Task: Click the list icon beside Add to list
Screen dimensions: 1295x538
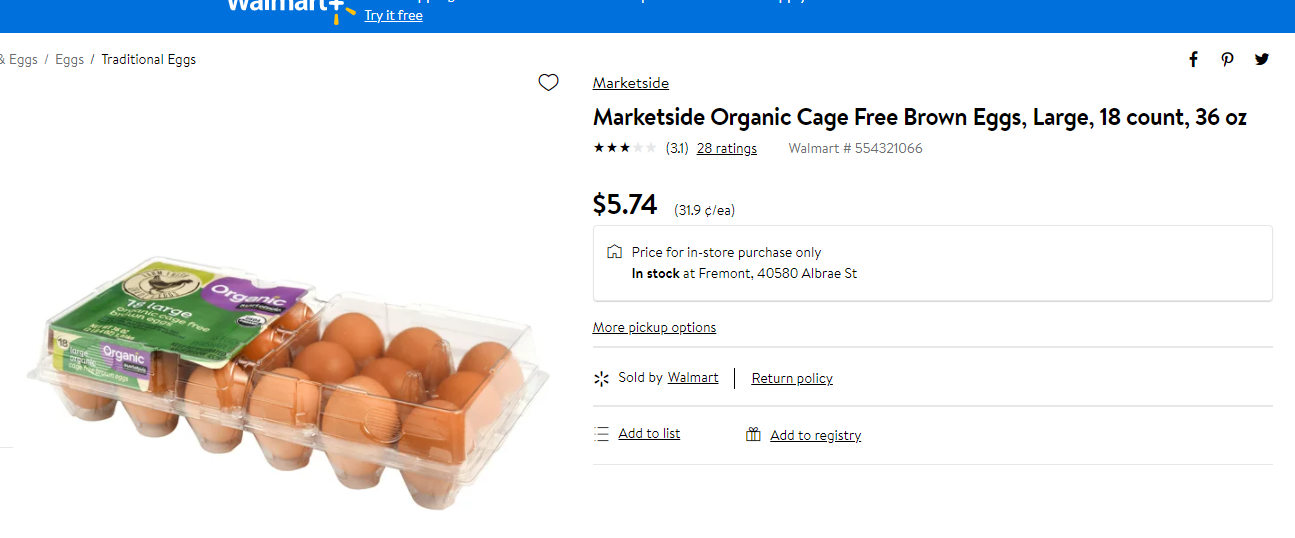Action: [x=601, y=434]
